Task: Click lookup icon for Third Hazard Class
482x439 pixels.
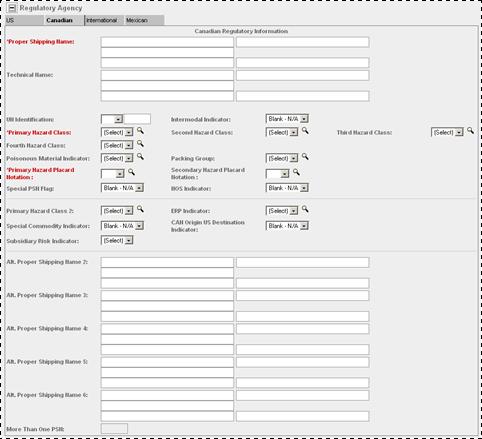Action: click(470, 131)
